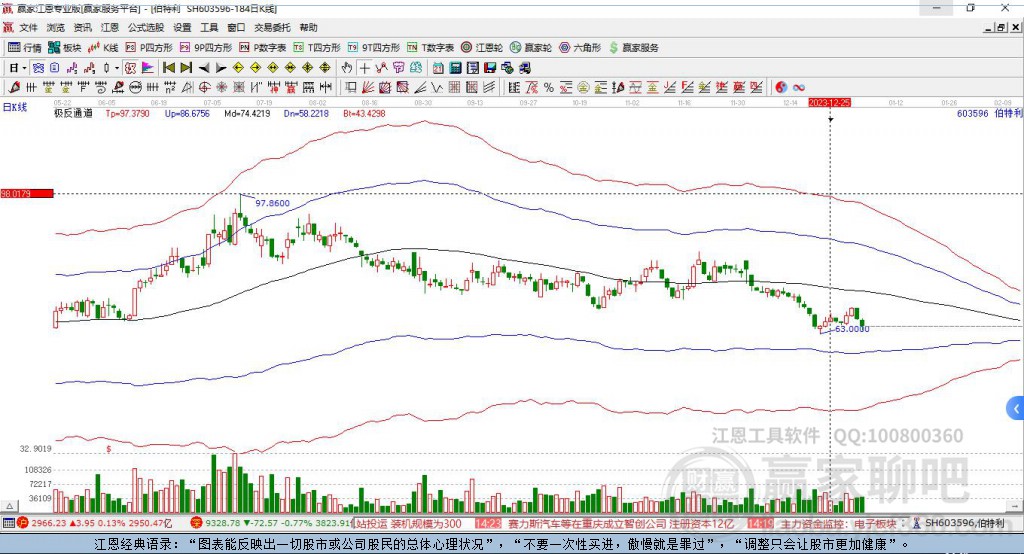Select the Gann fan lines tool
The height and width of the screenshot is (554, 1024).
[368, 88]
